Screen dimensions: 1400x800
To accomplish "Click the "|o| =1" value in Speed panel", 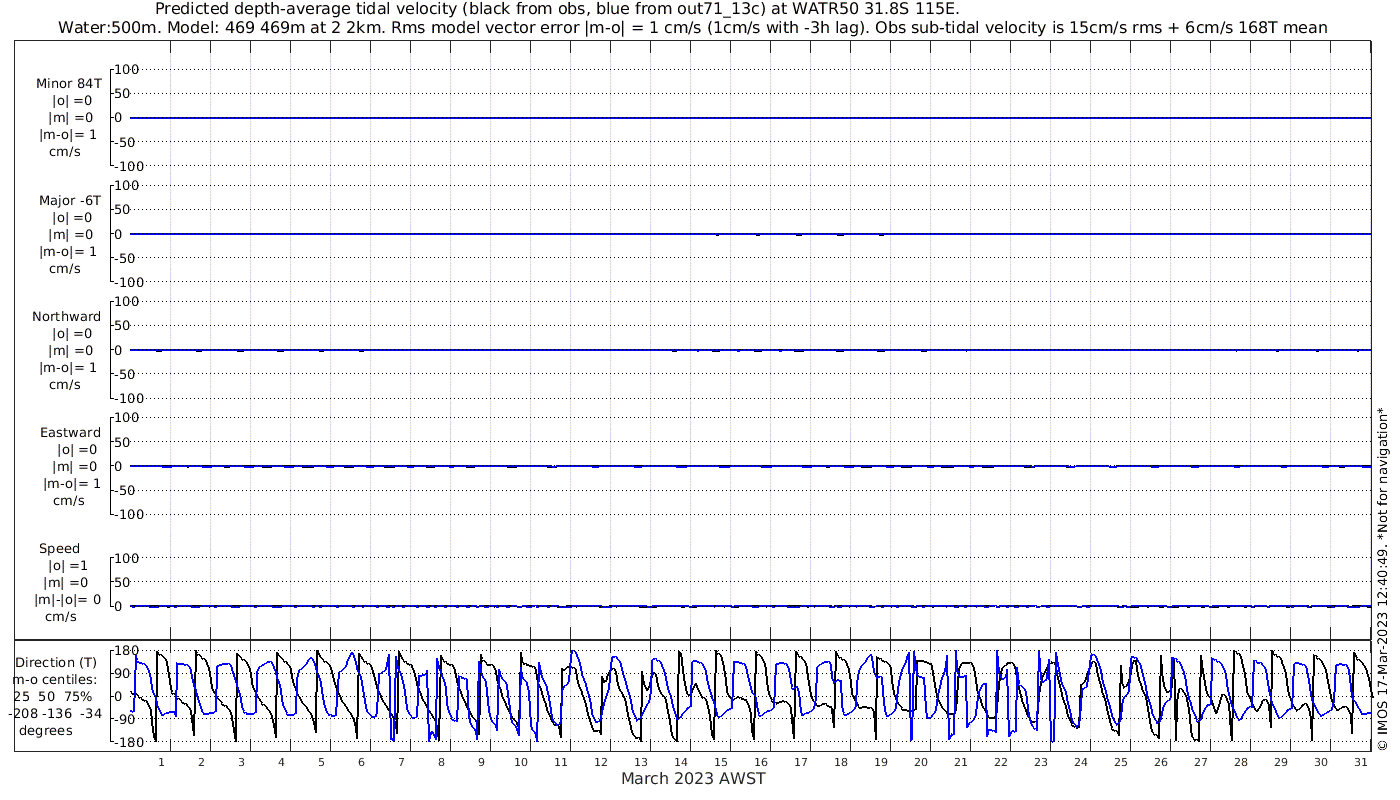I will pyautogui.click(x=68, y=566).
